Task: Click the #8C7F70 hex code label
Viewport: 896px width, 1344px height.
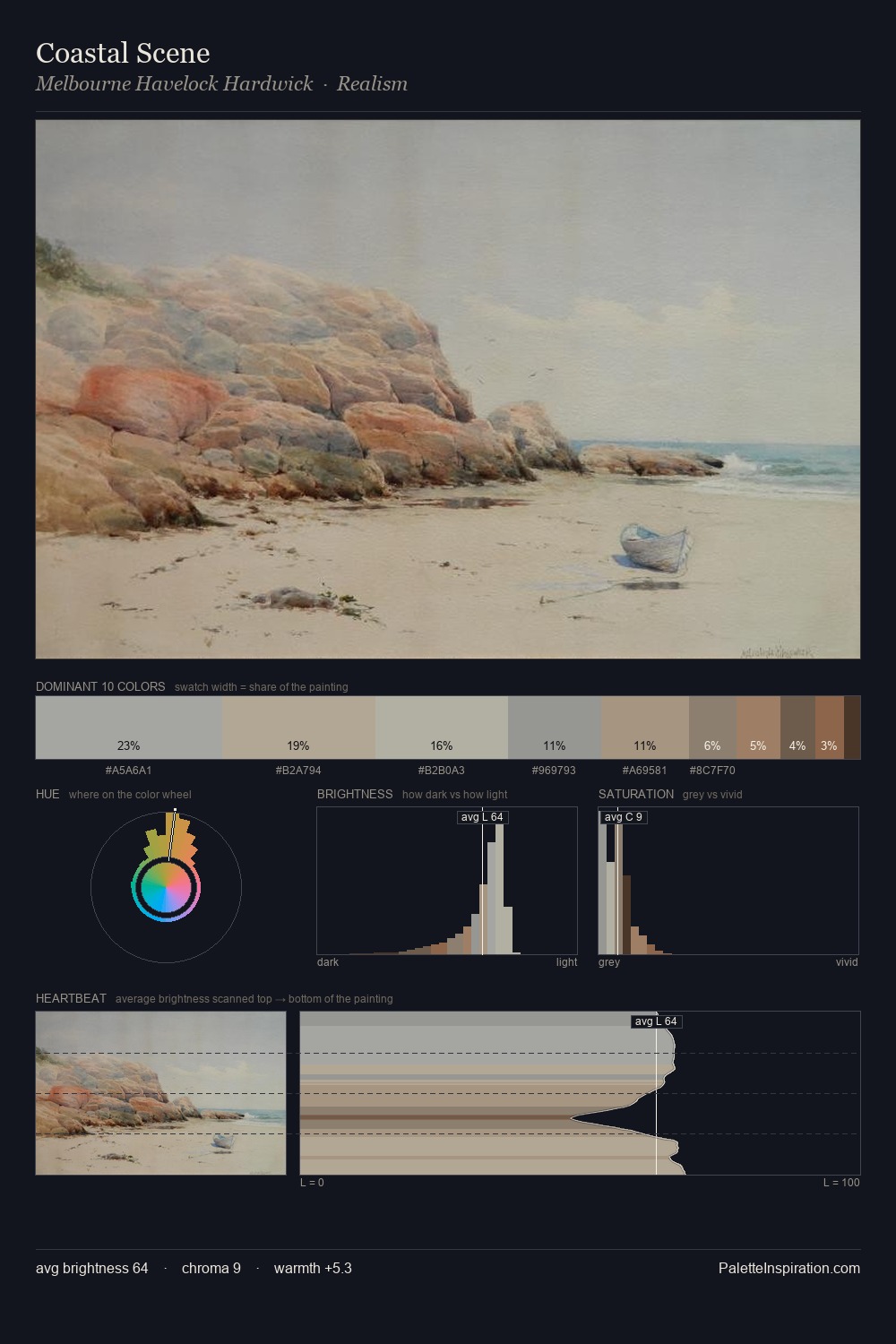Action: pyautogui.click(x=712, y=771)
